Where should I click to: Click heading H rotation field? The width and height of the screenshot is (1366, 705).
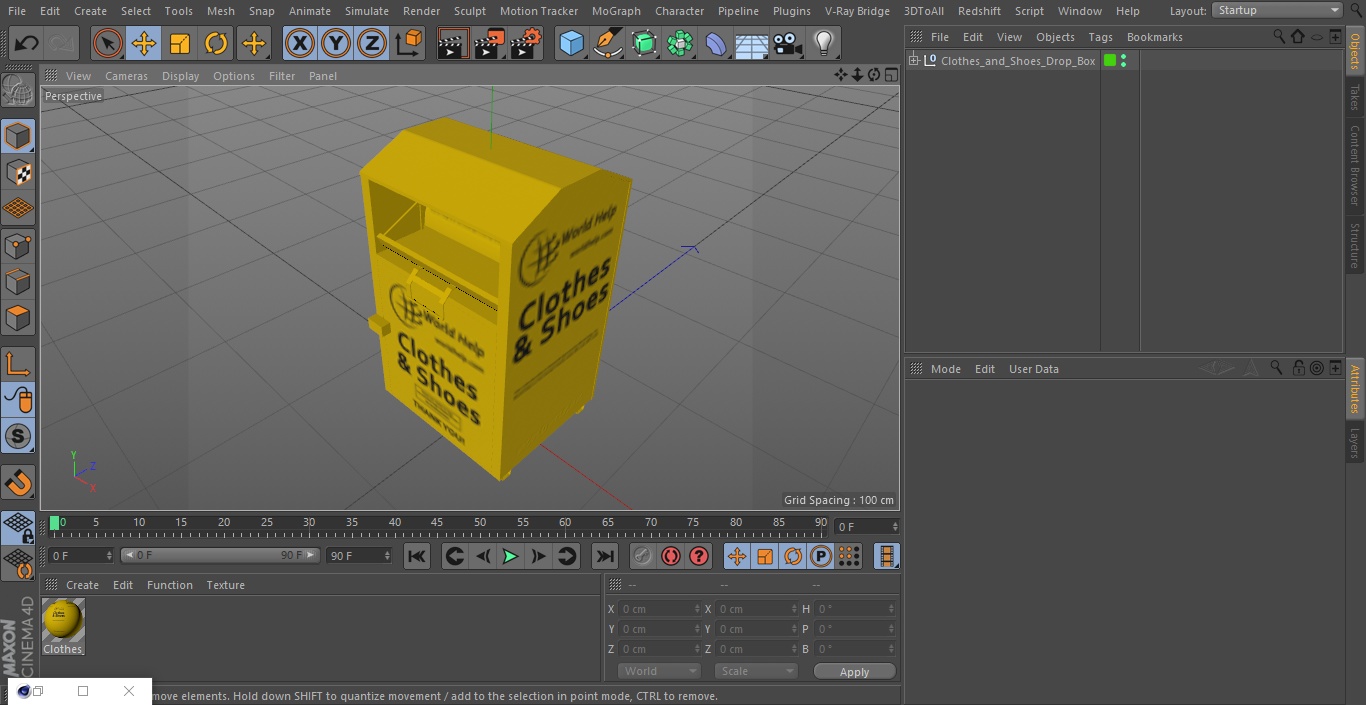pos(855,609)
